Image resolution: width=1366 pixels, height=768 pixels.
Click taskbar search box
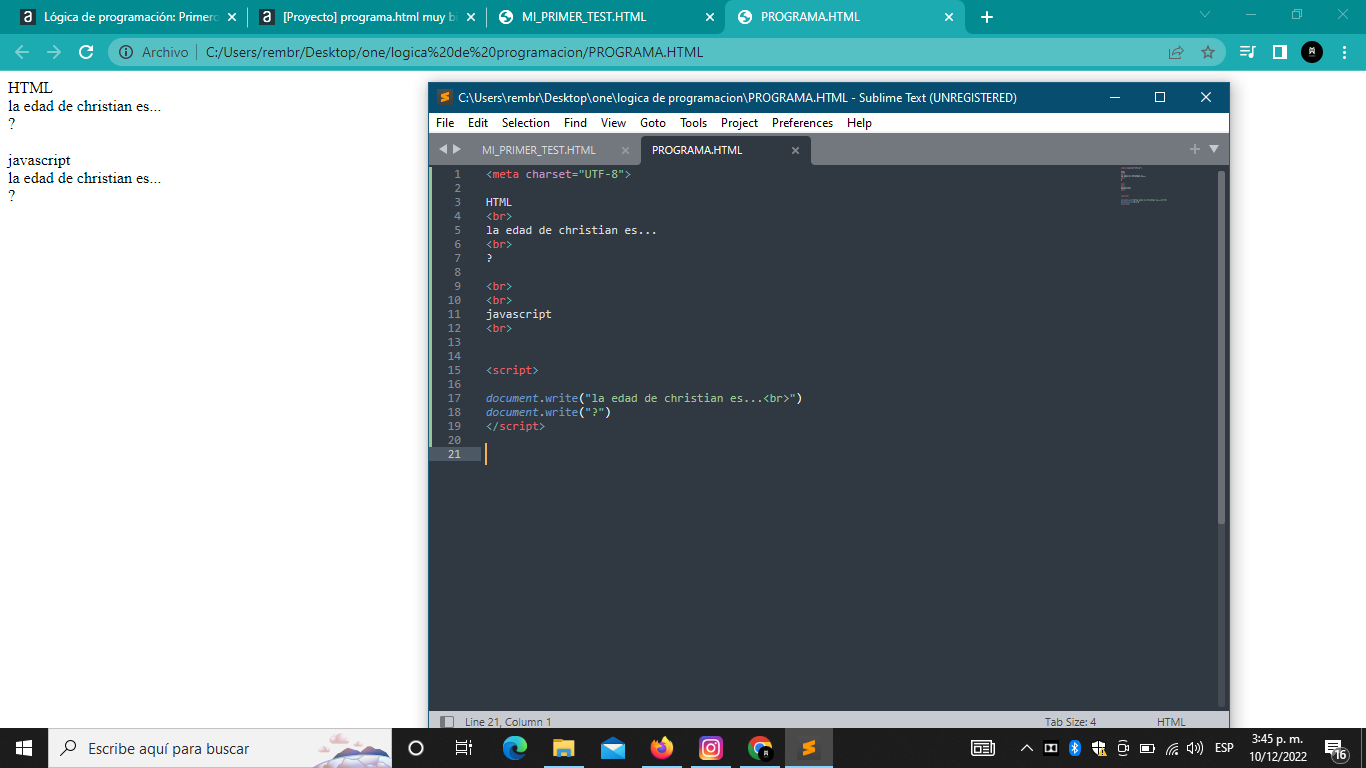(222, 748)
